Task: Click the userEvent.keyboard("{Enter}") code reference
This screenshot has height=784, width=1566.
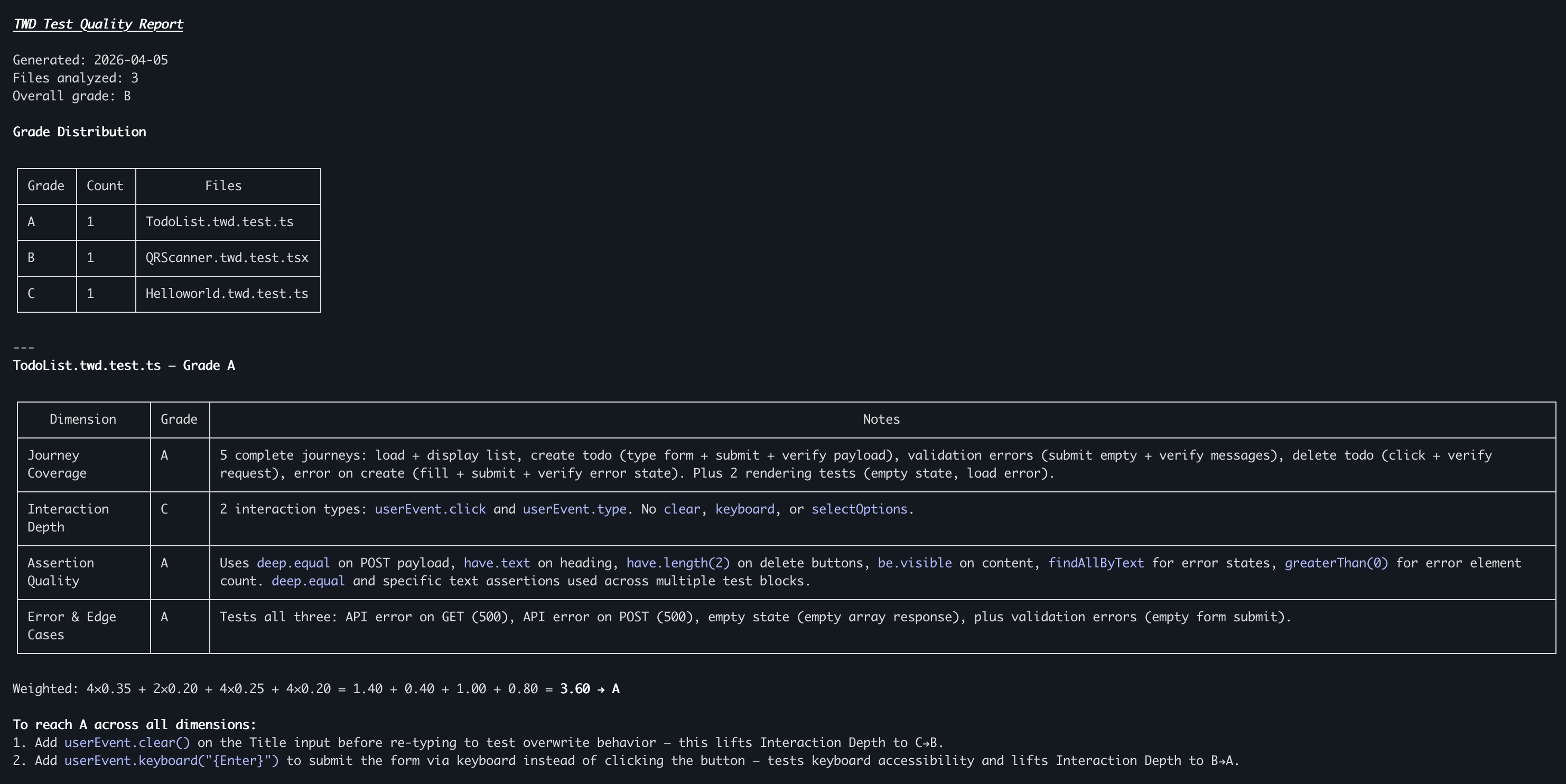Action: 171,761
